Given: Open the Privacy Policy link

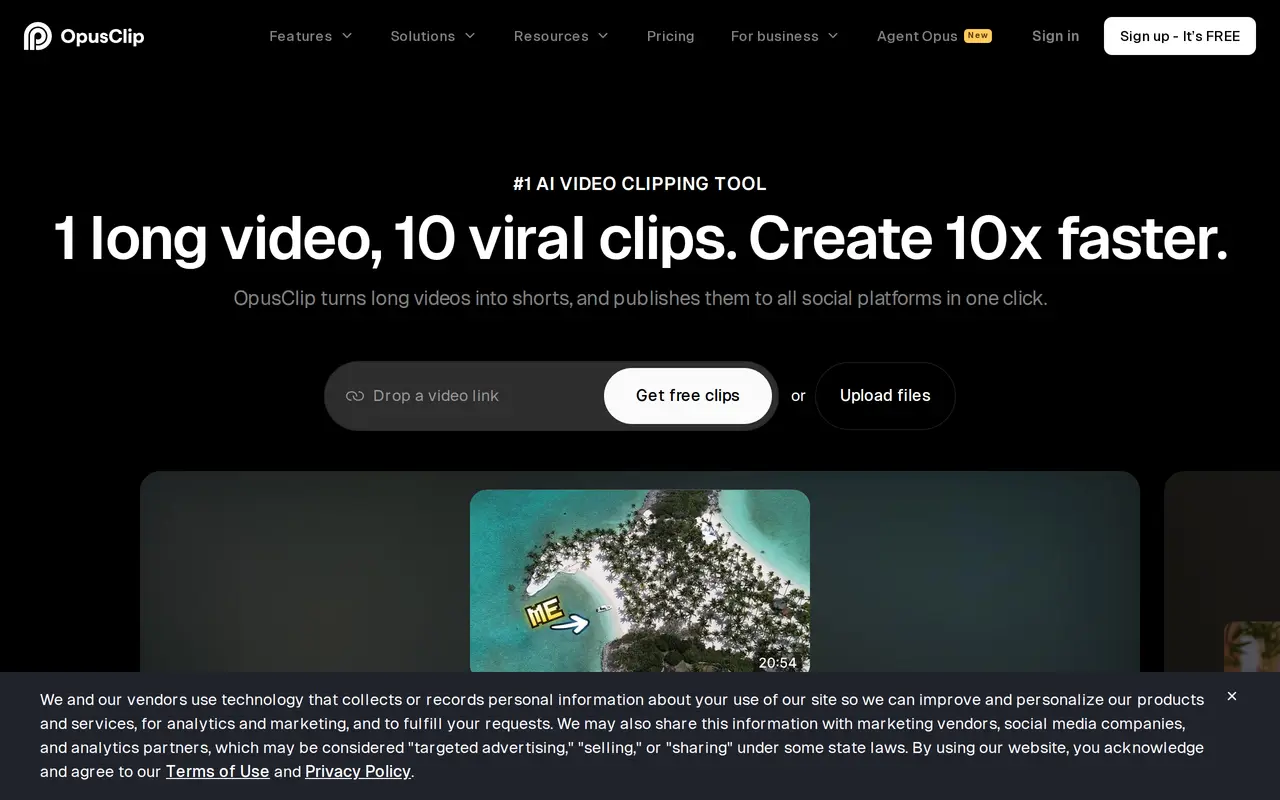Looking at the screenshot, I should [358, 771].
